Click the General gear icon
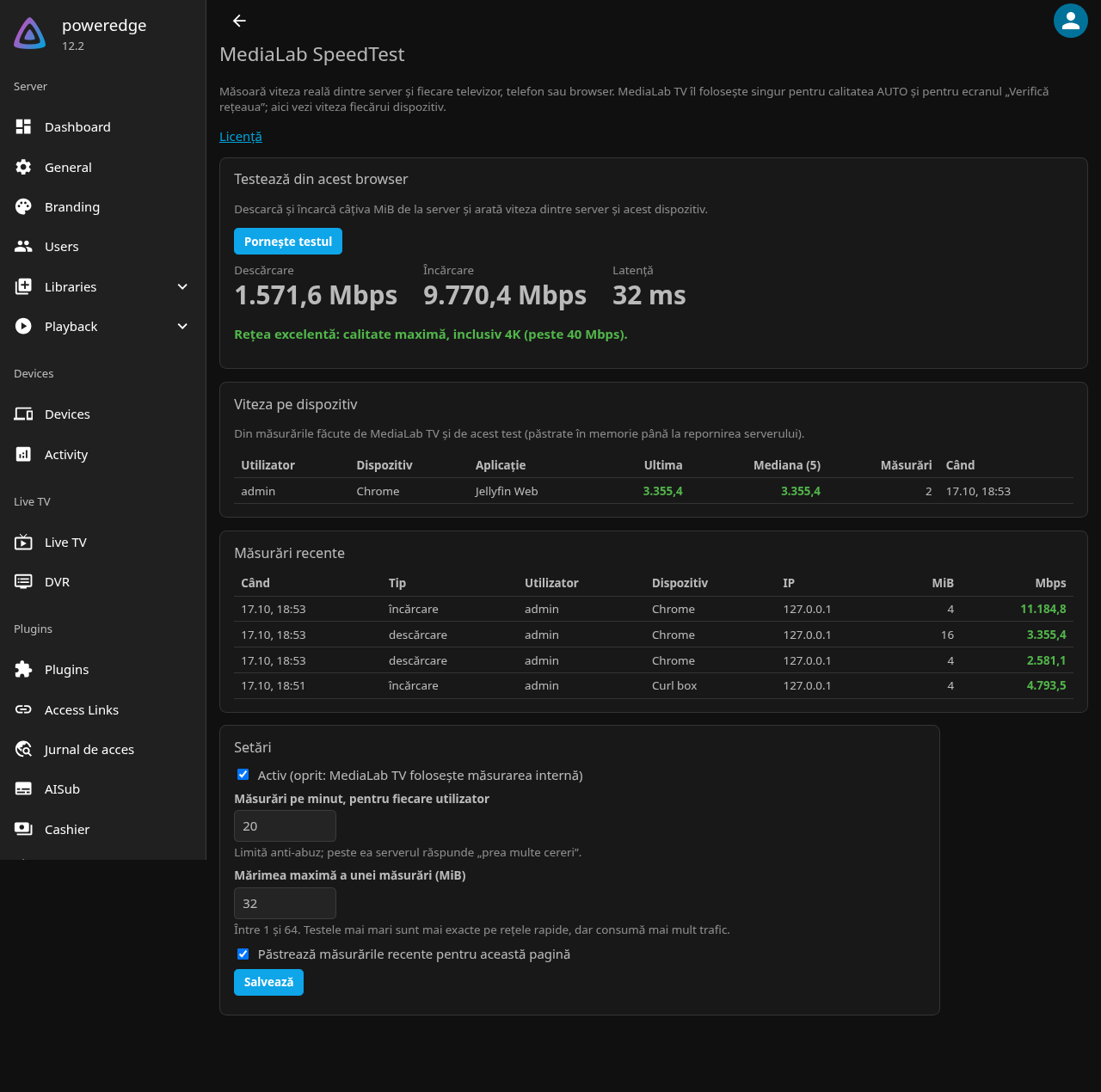 click(x=23, y=168)
